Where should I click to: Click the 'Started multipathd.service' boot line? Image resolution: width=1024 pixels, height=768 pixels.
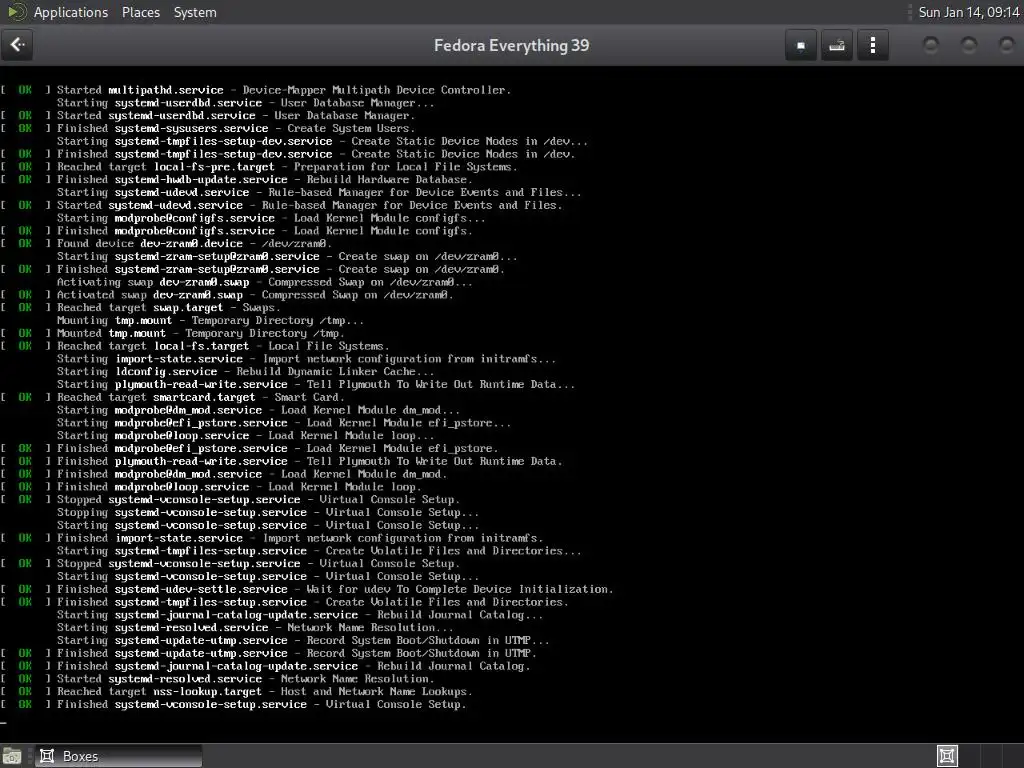(x=256, y=90)
